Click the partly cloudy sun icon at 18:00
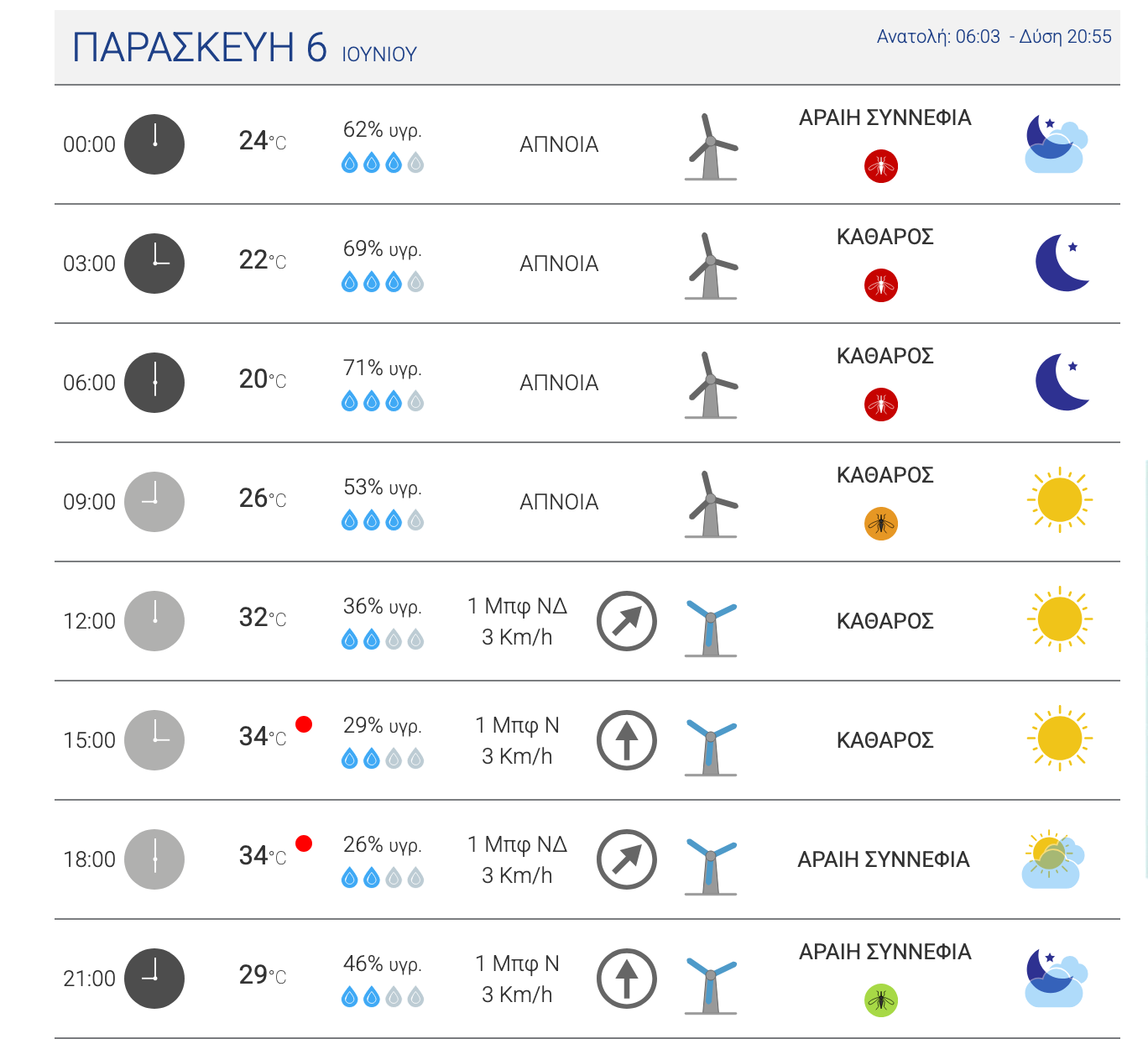 pyautogui.click(x=1053, y=859)
